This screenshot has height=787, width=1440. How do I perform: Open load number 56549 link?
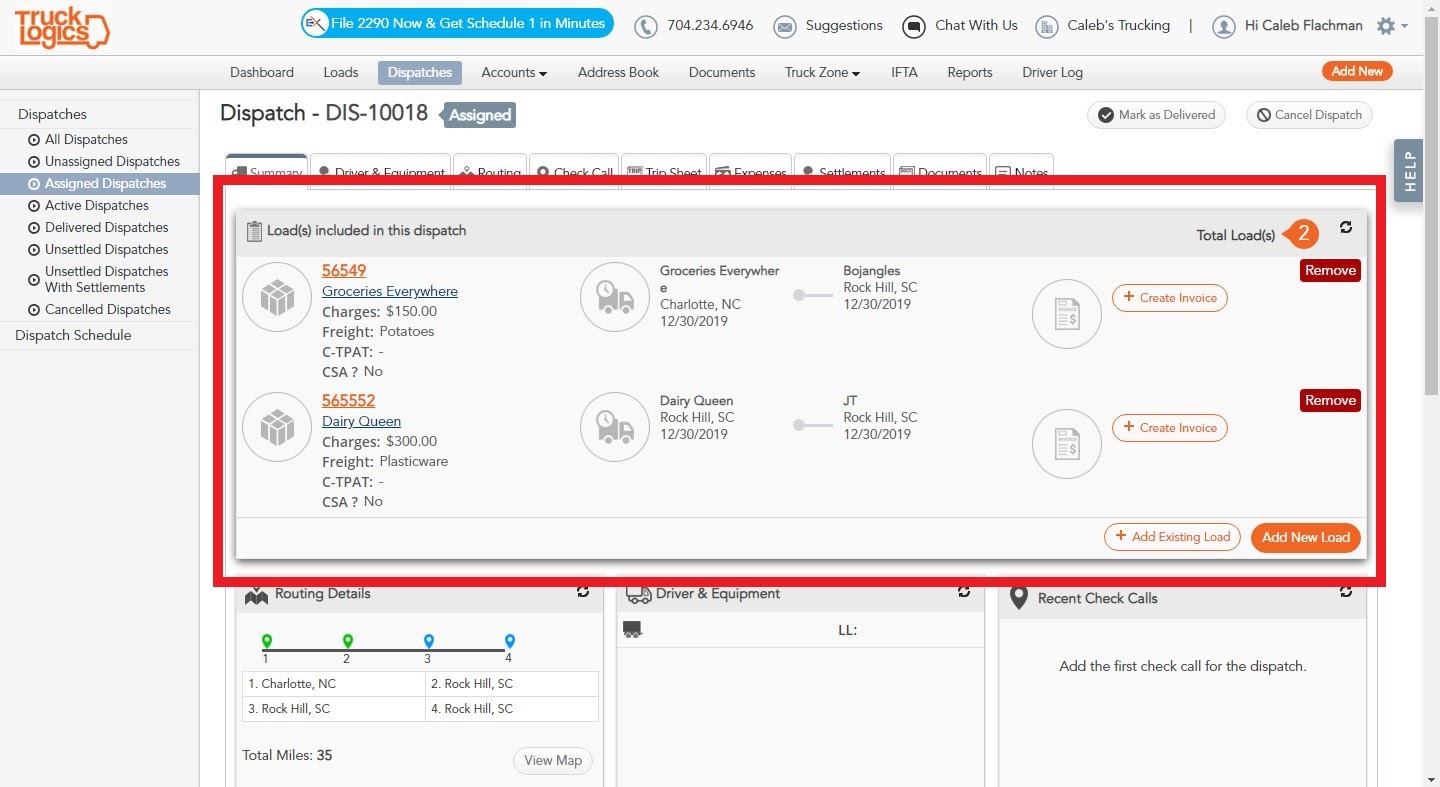pyautogui.click(x=344, y=271)
